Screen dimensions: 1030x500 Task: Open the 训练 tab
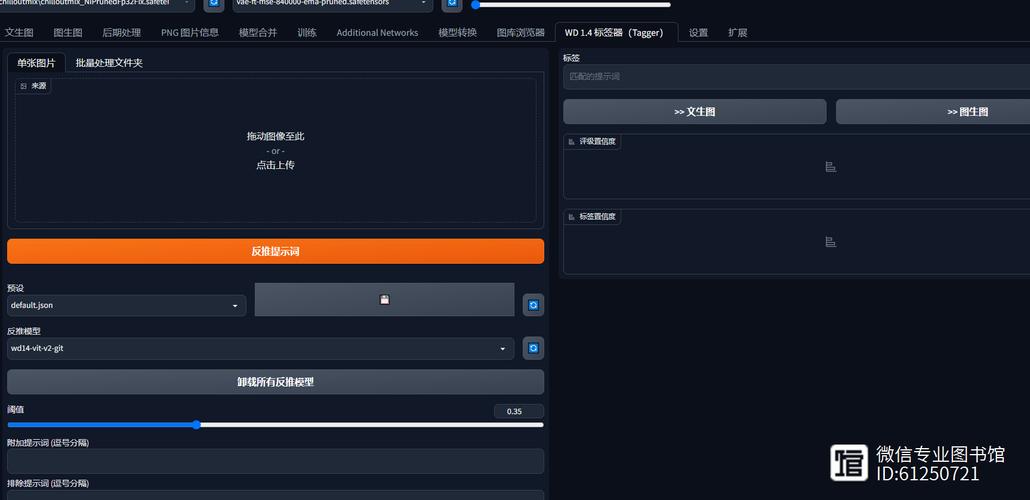tap(307, 32)
